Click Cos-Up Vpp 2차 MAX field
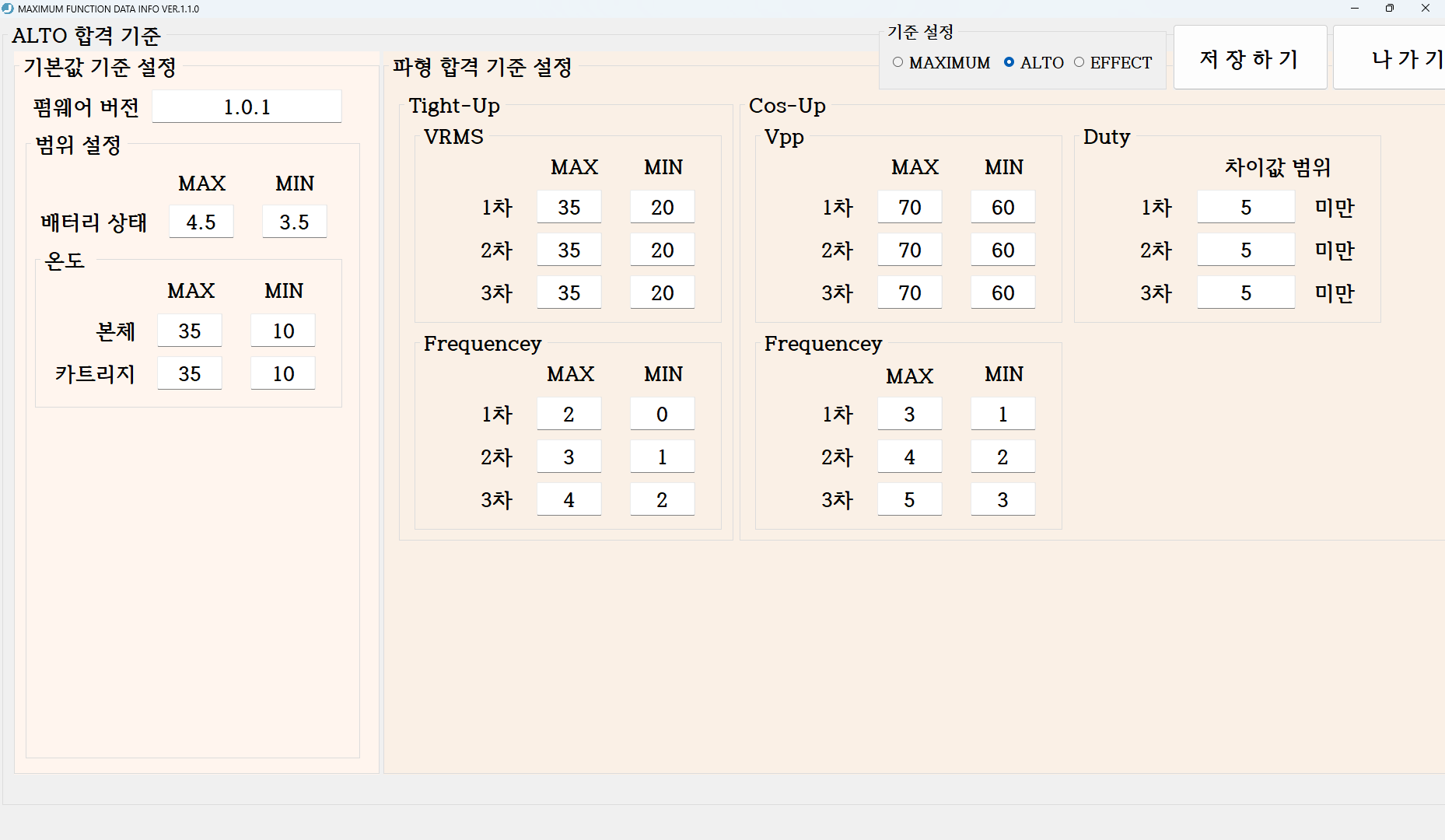The image size is (1445, 840). [x=909, y=250]
